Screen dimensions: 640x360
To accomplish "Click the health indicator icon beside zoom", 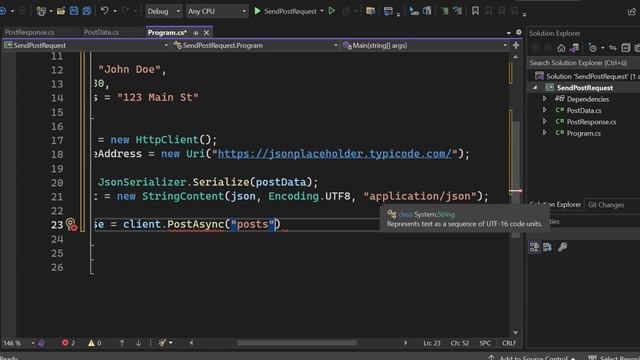I will click(x=41, y=343).
